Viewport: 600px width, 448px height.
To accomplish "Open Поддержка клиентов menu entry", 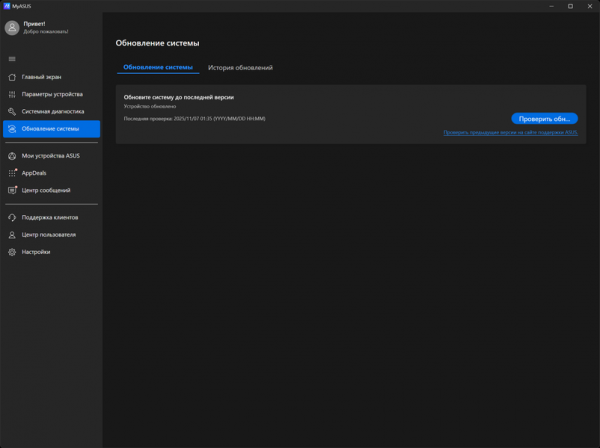I will click(x=51, y=217).
